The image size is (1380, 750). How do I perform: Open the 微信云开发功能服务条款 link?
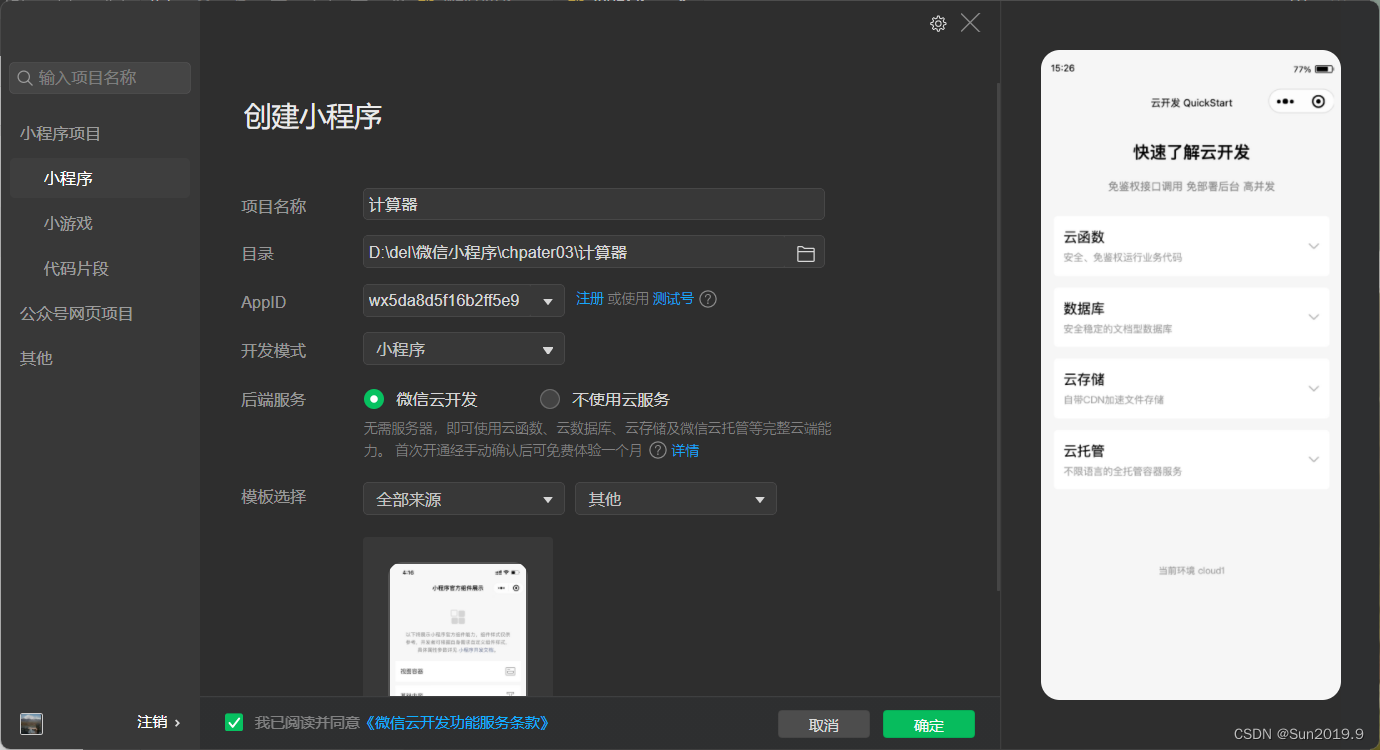[457, 722]
